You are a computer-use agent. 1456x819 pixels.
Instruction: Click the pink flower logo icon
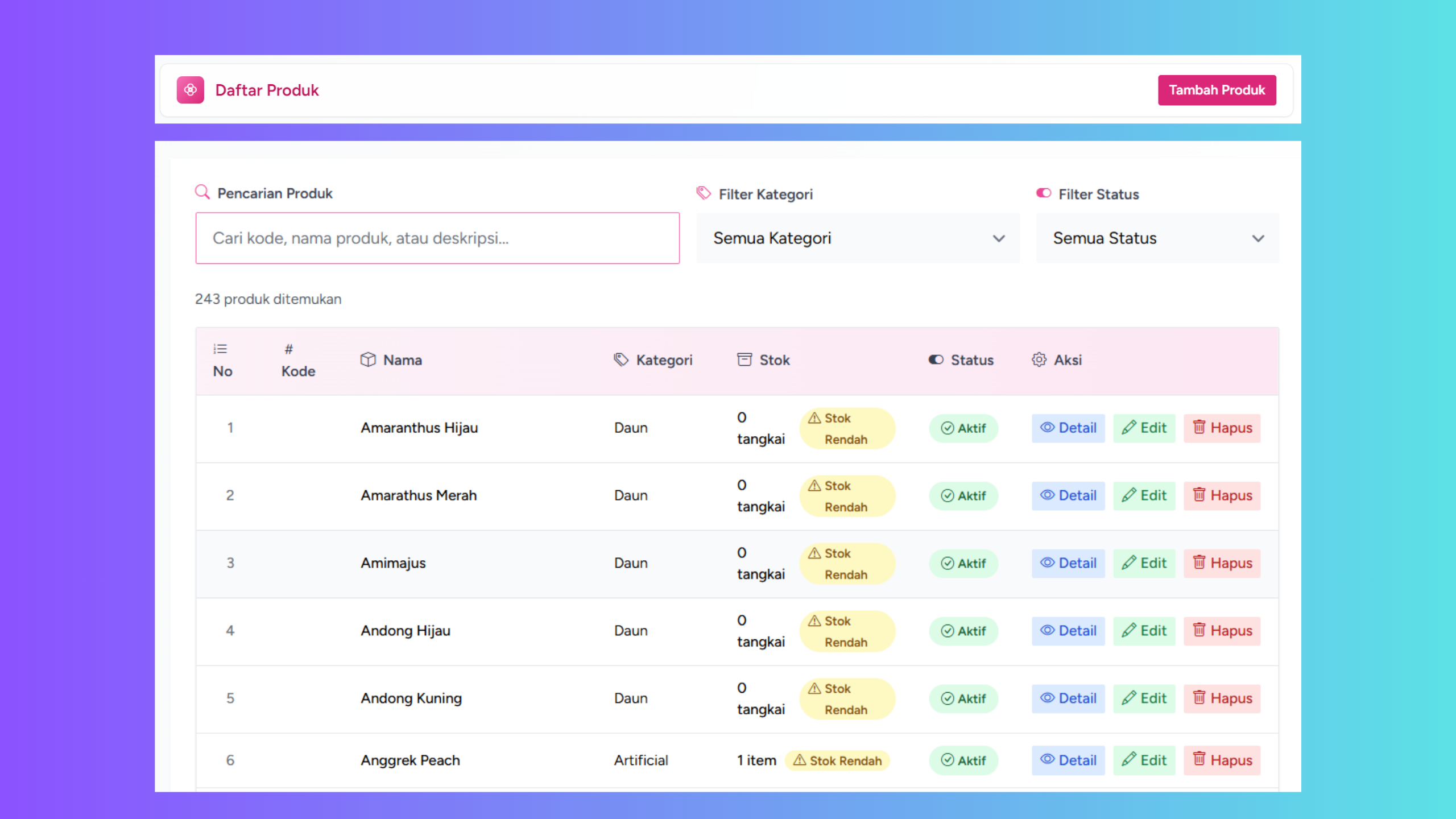pyautogui.click(x=190, y=90)
